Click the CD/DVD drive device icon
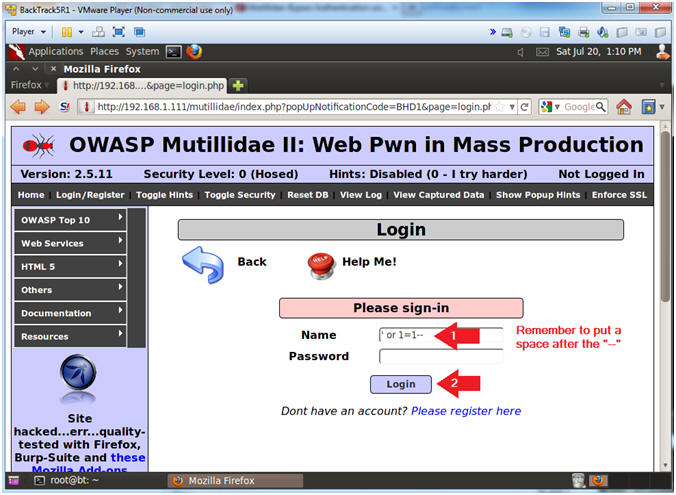The image size is (676, 495). 526,32
